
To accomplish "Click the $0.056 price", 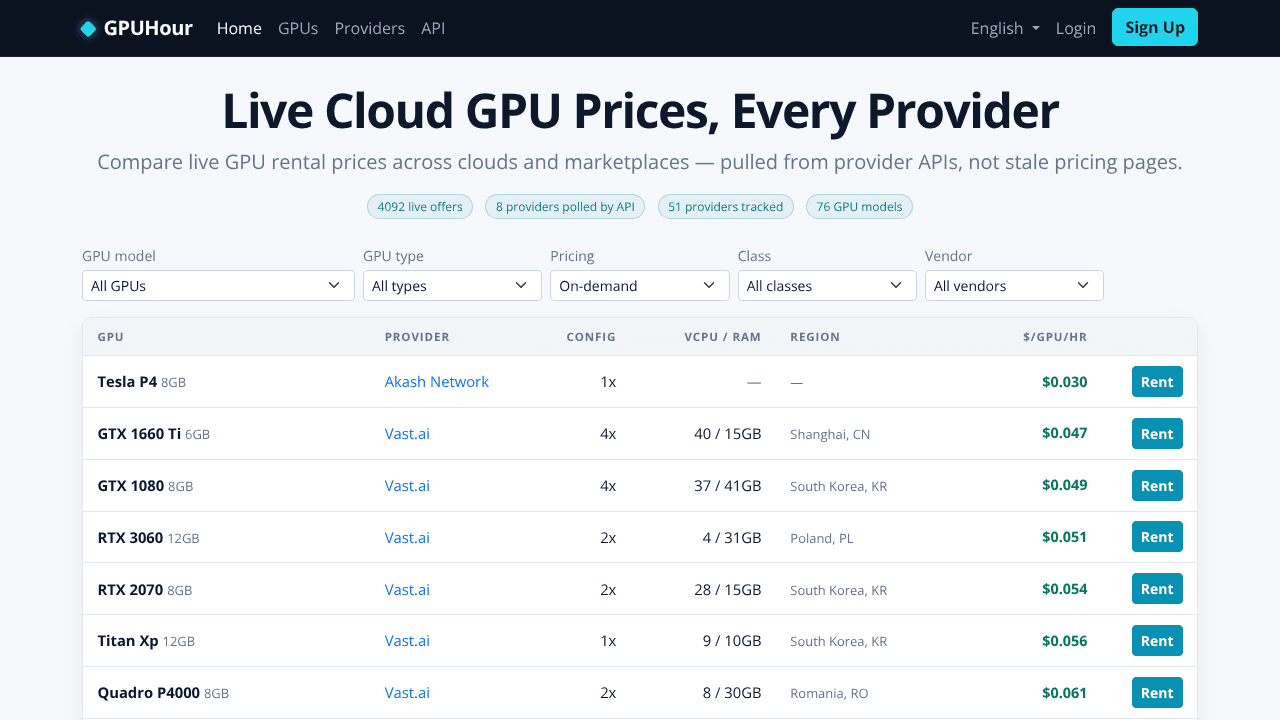I will pos(1064,641).
